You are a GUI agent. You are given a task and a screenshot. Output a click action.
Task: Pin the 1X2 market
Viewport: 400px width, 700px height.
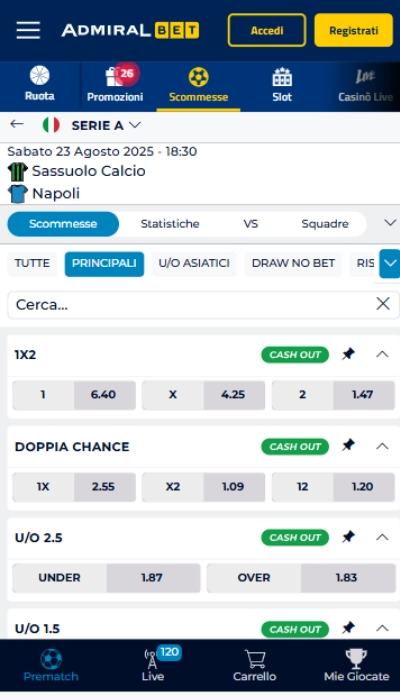pyautogui.click(x=348, y=354)
